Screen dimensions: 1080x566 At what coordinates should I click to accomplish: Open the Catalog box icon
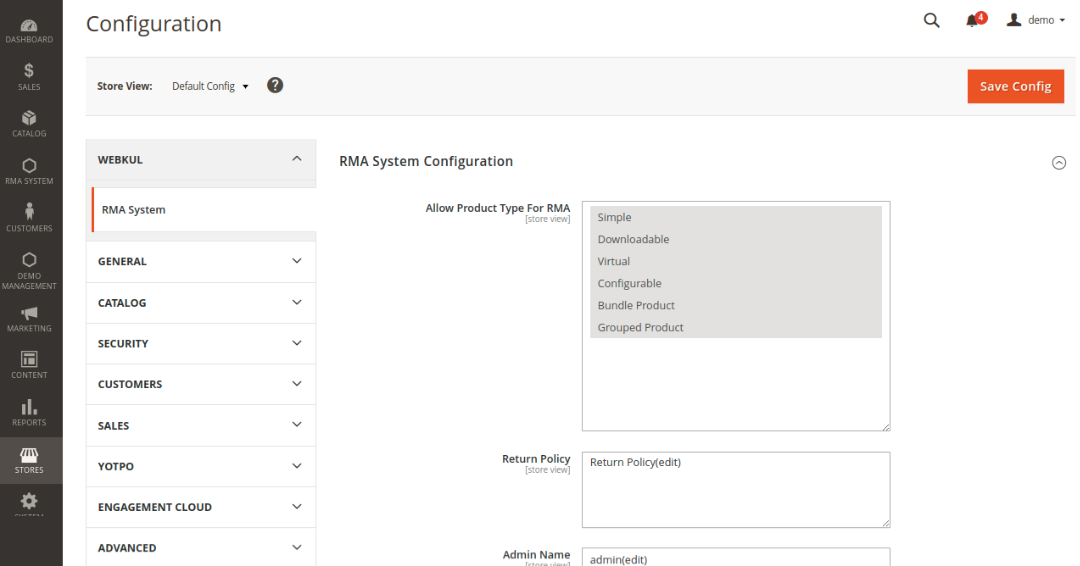click(x=29, y=118)
